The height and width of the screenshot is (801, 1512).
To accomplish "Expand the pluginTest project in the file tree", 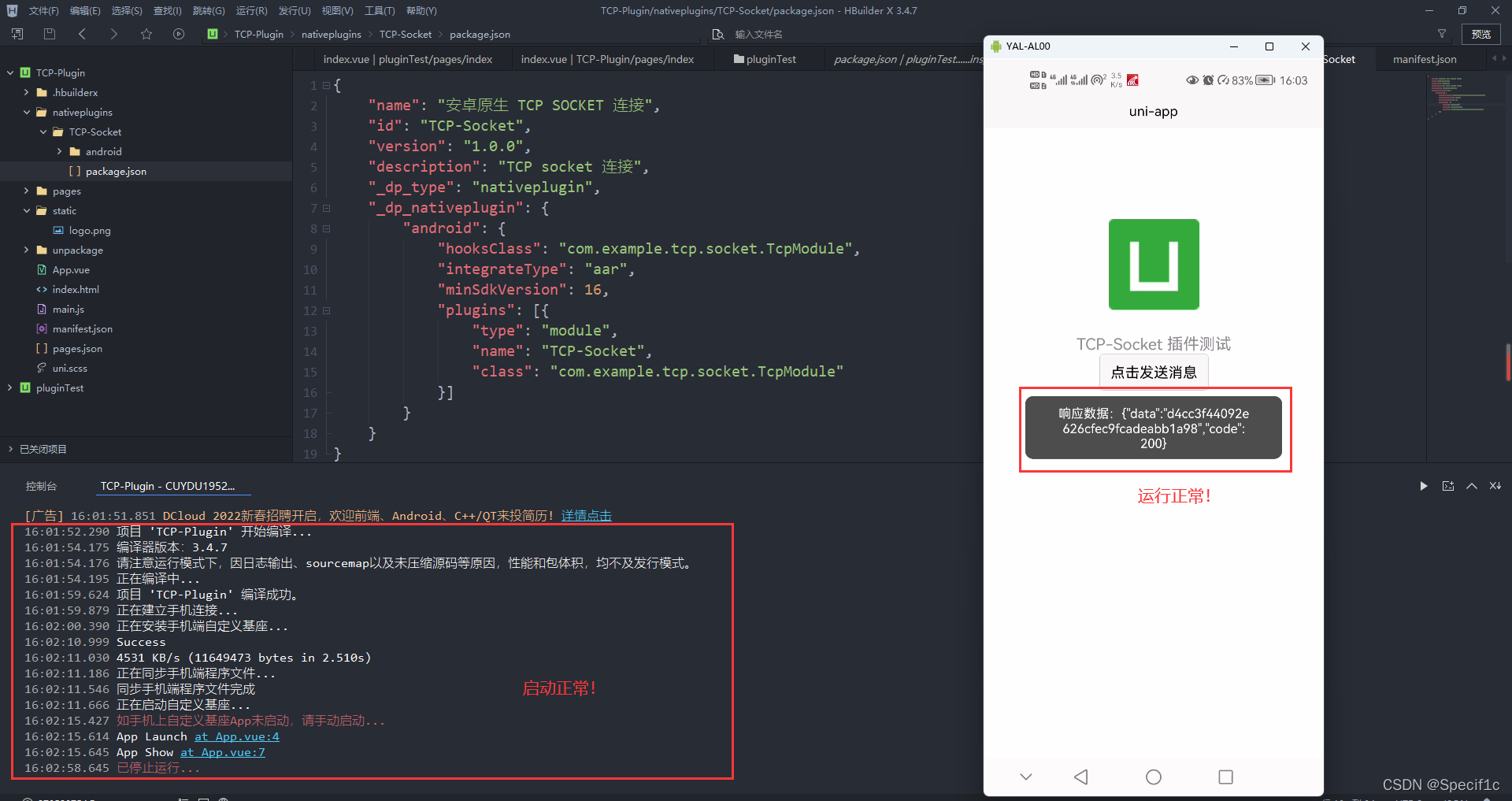I will click(x=9, y=388).
